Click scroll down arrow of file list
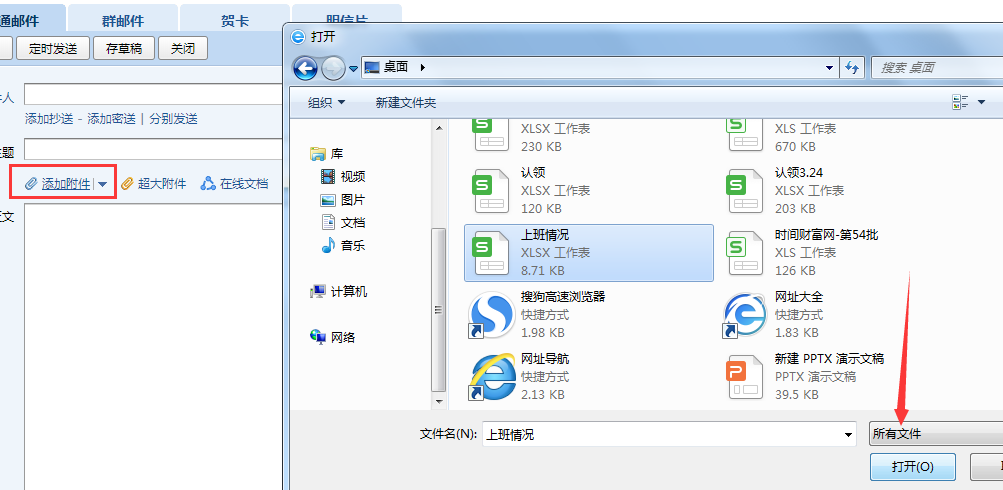 [439, 402]
